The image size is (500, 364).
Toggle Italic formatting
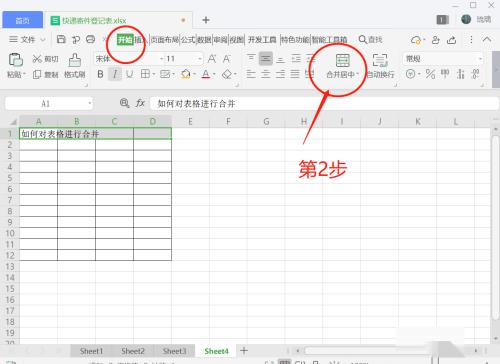coord(115,74)
